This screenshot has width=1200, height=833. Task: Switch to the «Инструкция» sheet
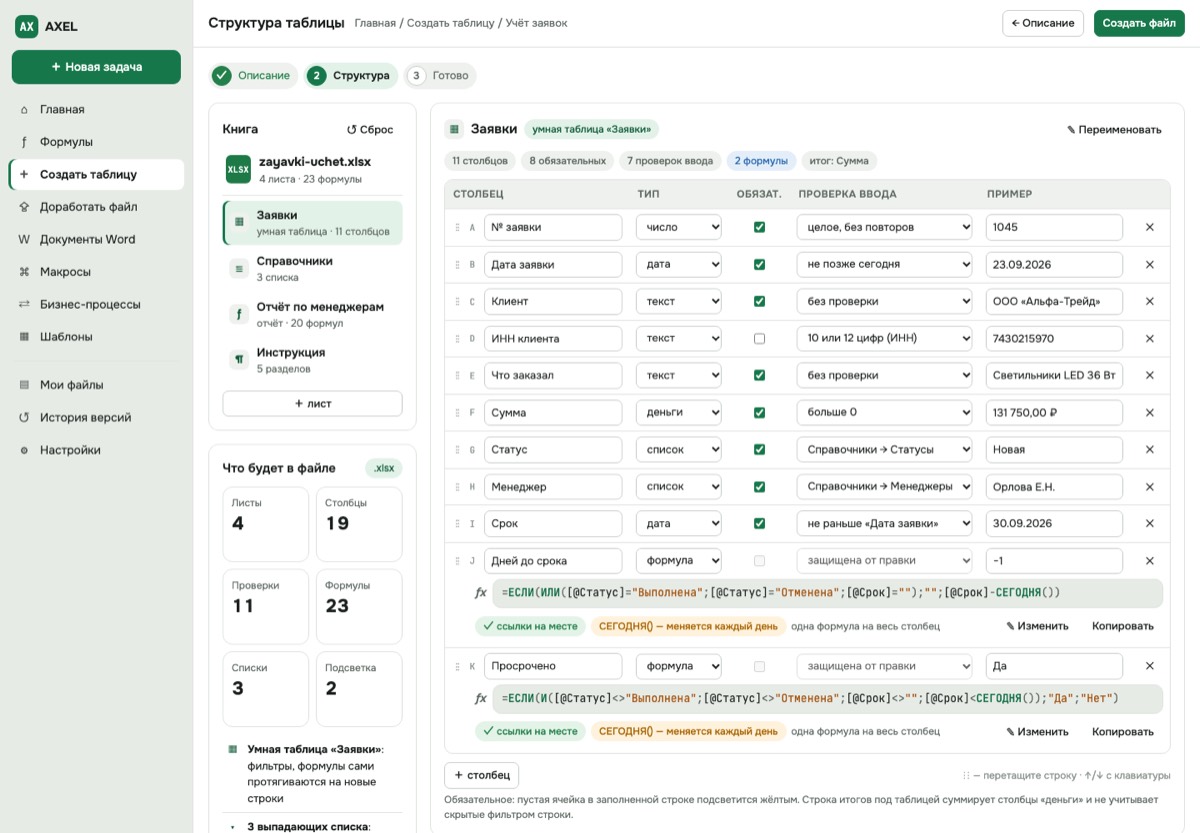click(312, 360)
